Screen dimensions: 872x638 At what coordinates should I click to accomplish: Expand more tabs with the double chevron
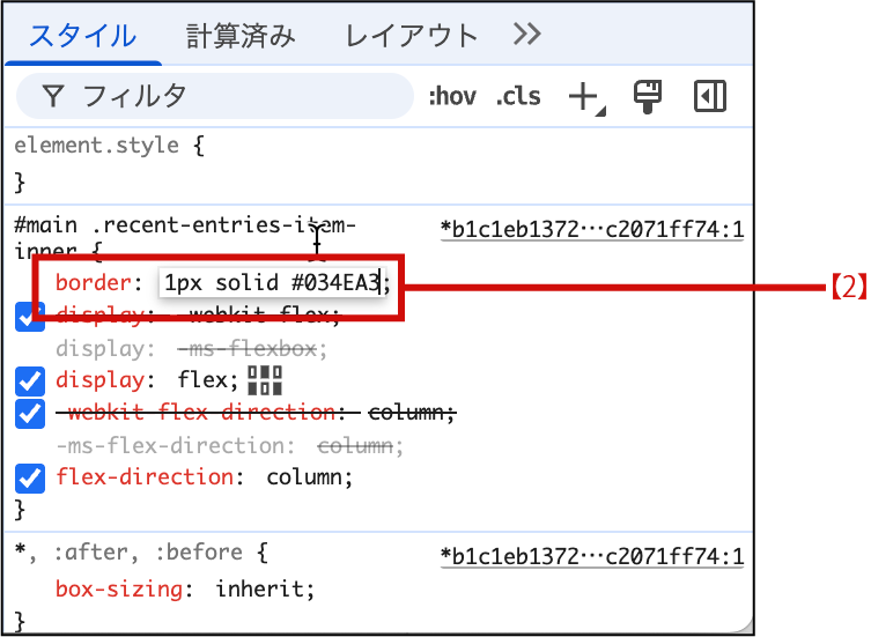point(527,33)
